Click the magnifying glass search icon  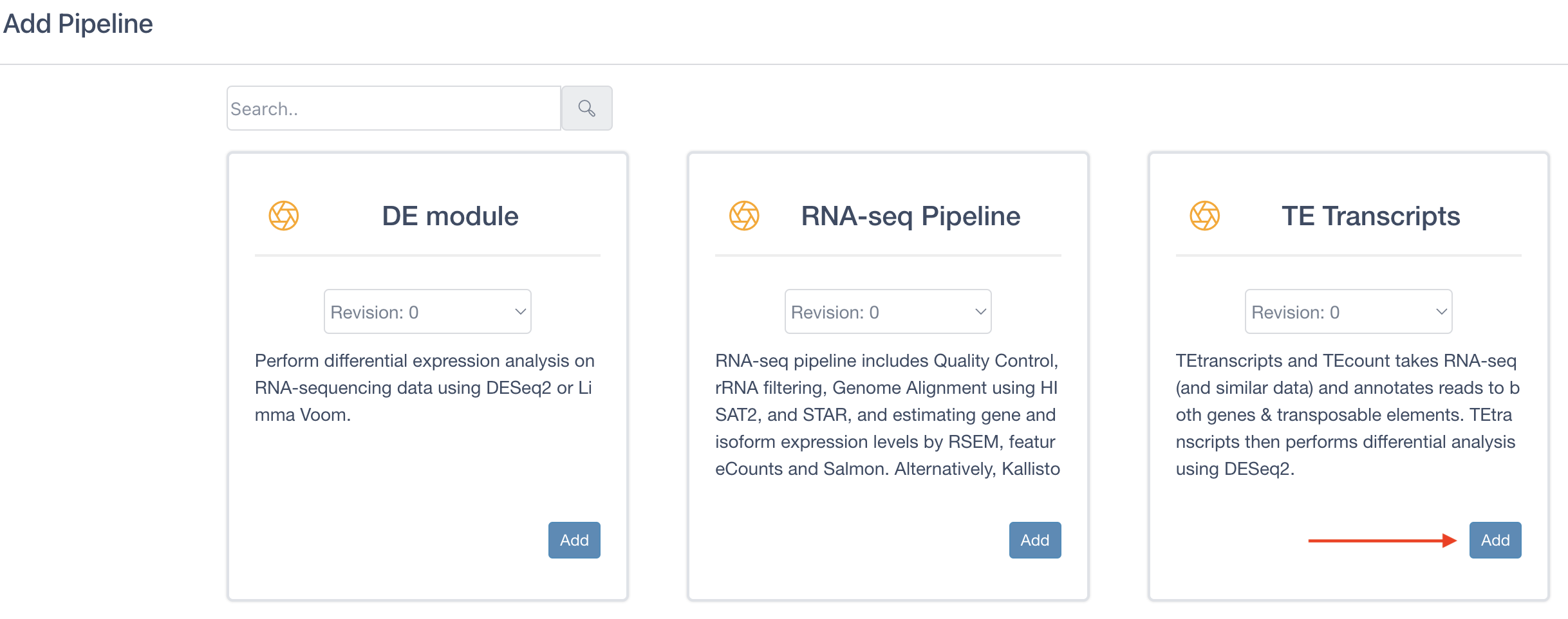coord(586,108)
